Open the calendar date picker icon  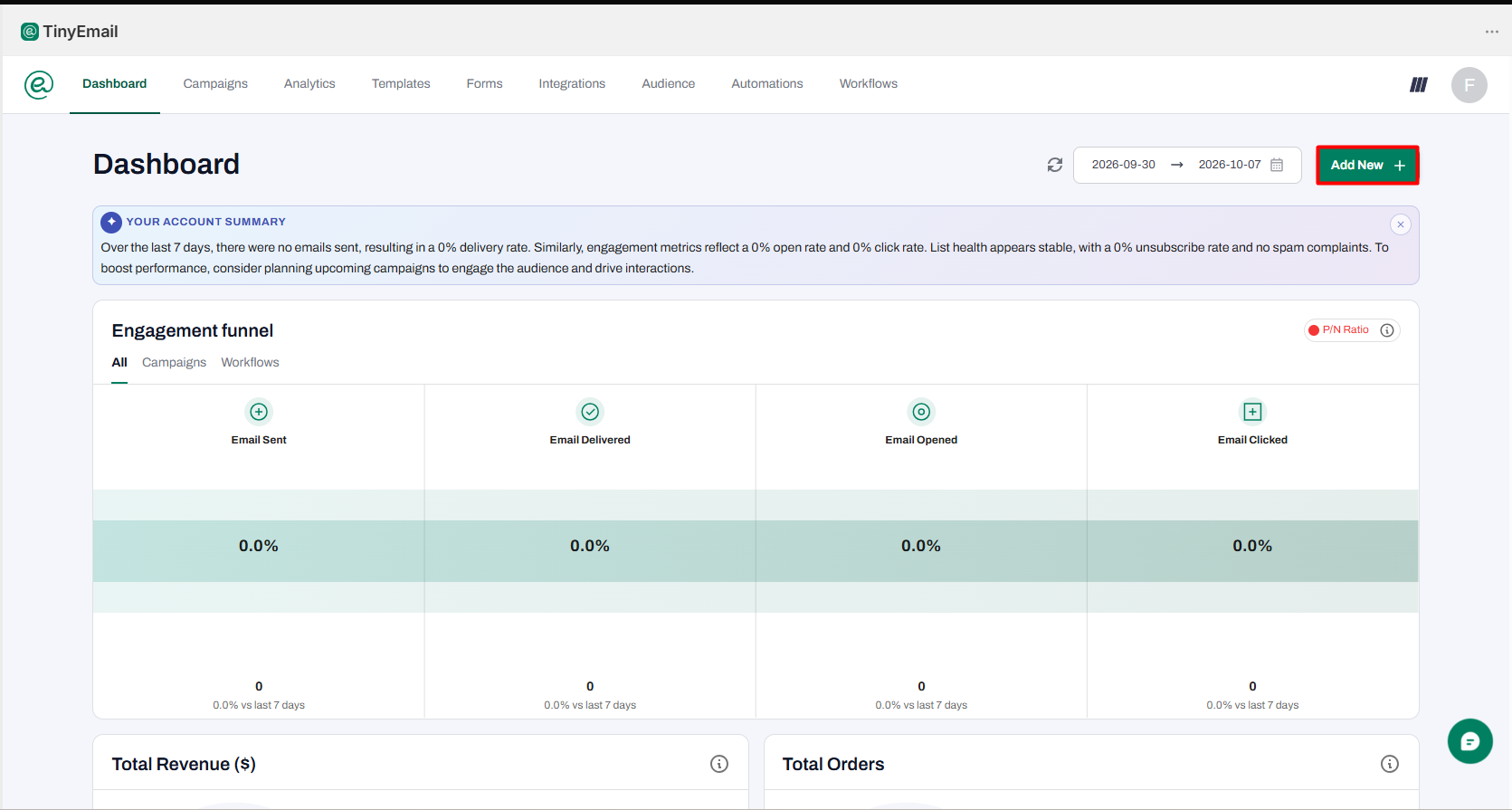[x=1277, y=165]
